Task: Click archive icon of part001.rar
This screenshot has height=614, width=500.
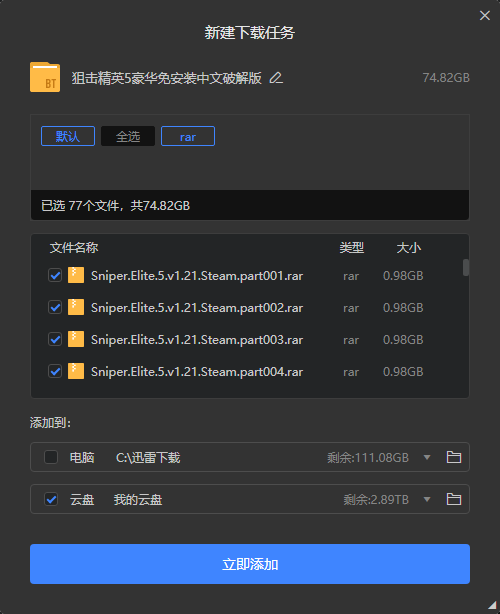Action: click(76, 275)
